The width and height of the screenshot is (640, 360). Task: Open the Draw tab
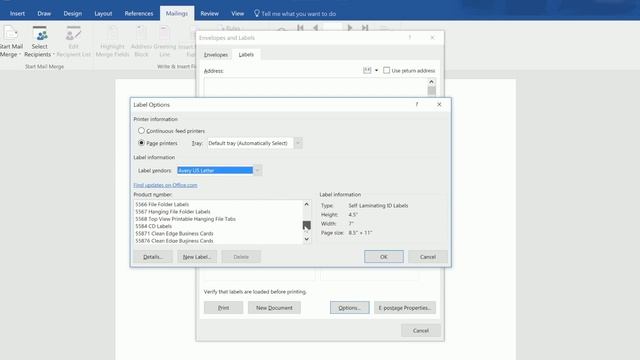click(44, 13)
